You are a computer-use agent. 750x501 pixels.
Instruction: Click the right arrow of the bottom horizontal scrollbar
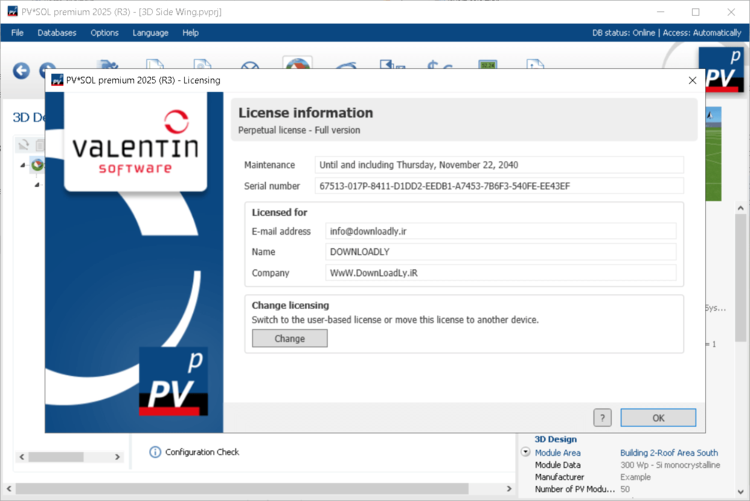click(509, 489)
